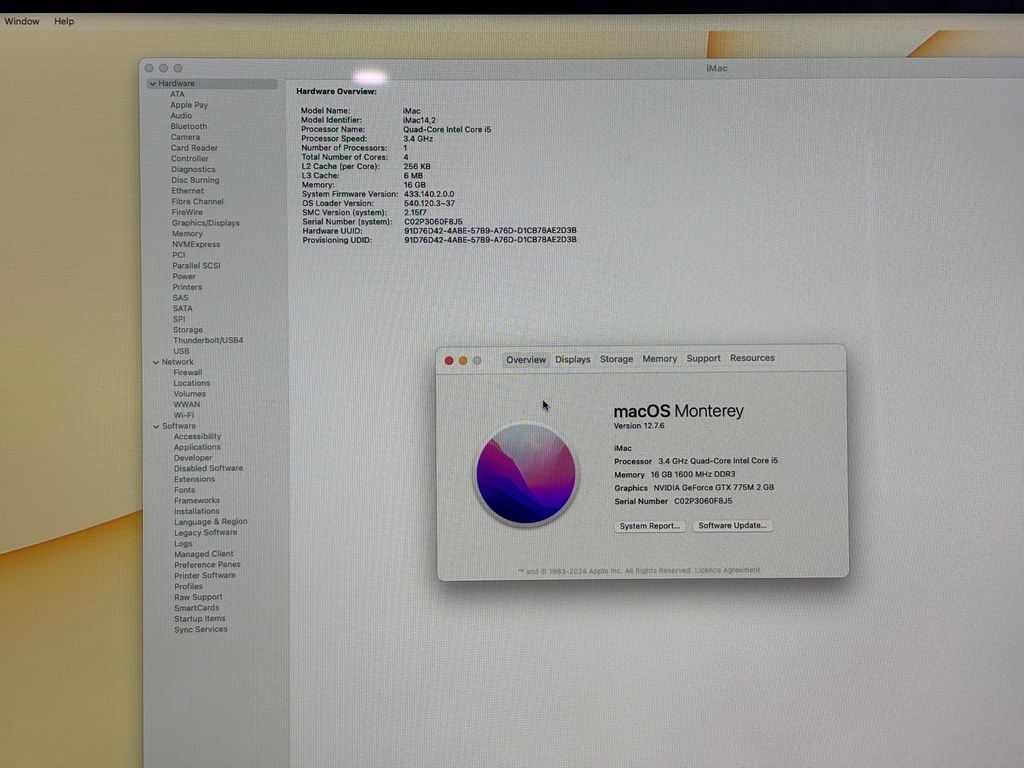Collapse the Software section chevron

coord(156,426)
